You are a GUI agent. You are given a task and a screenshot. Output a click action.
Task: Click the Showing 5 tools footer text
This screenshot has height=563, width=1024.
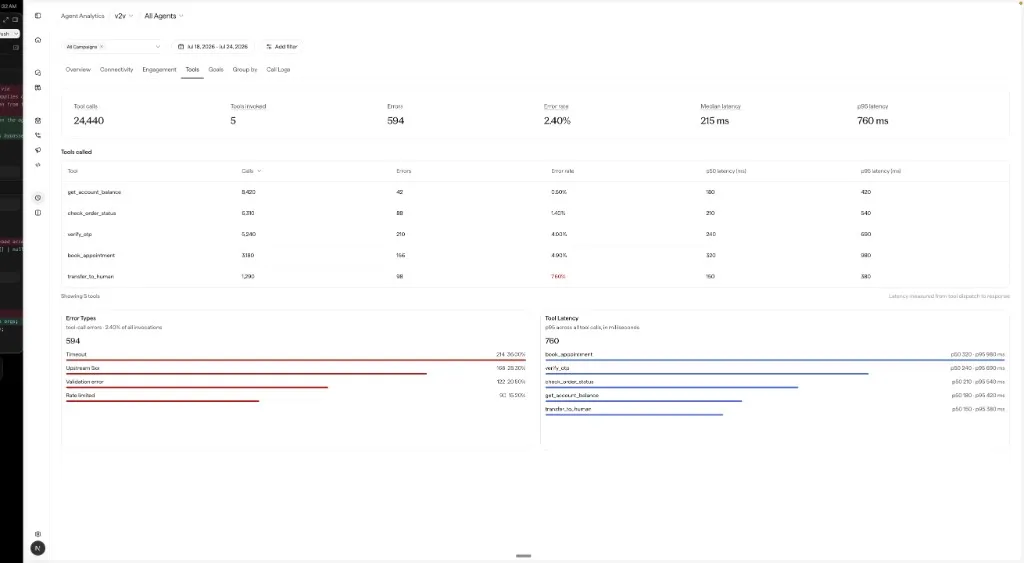tap(80, 296)
